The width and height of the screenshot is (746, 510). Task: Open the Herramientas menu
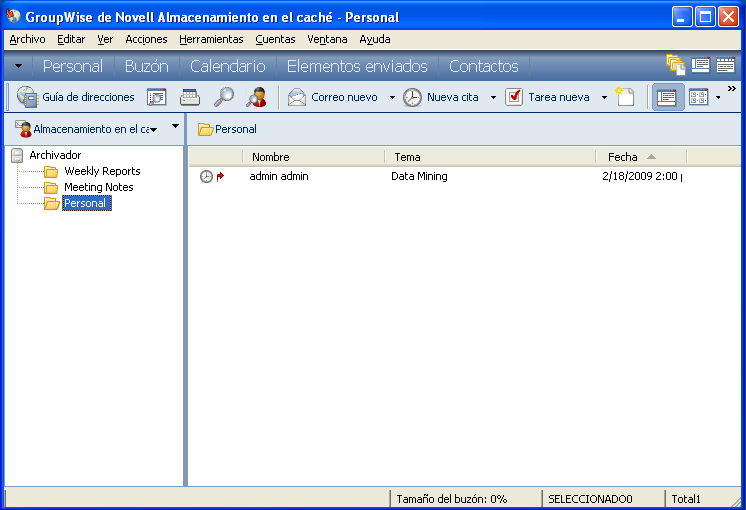point(211,39)
